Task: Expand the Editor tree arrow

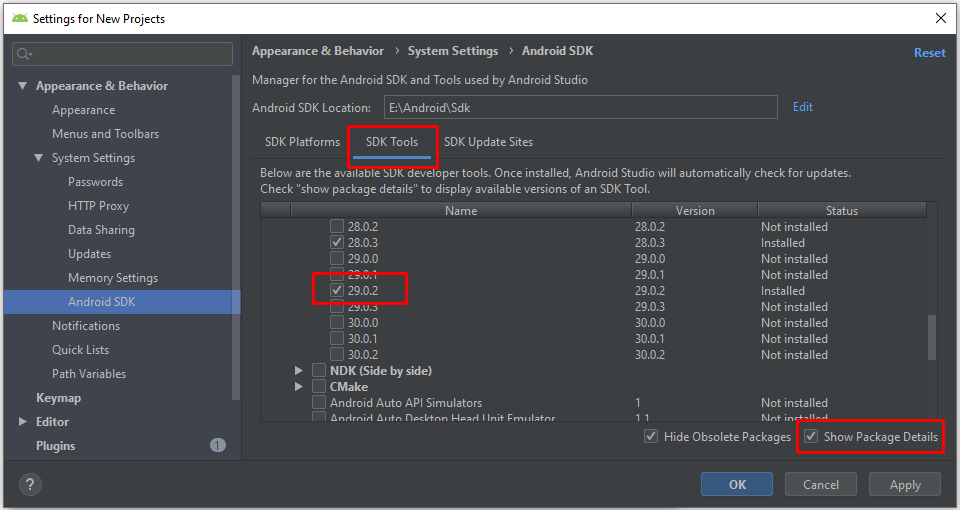Action: [23, 421]
